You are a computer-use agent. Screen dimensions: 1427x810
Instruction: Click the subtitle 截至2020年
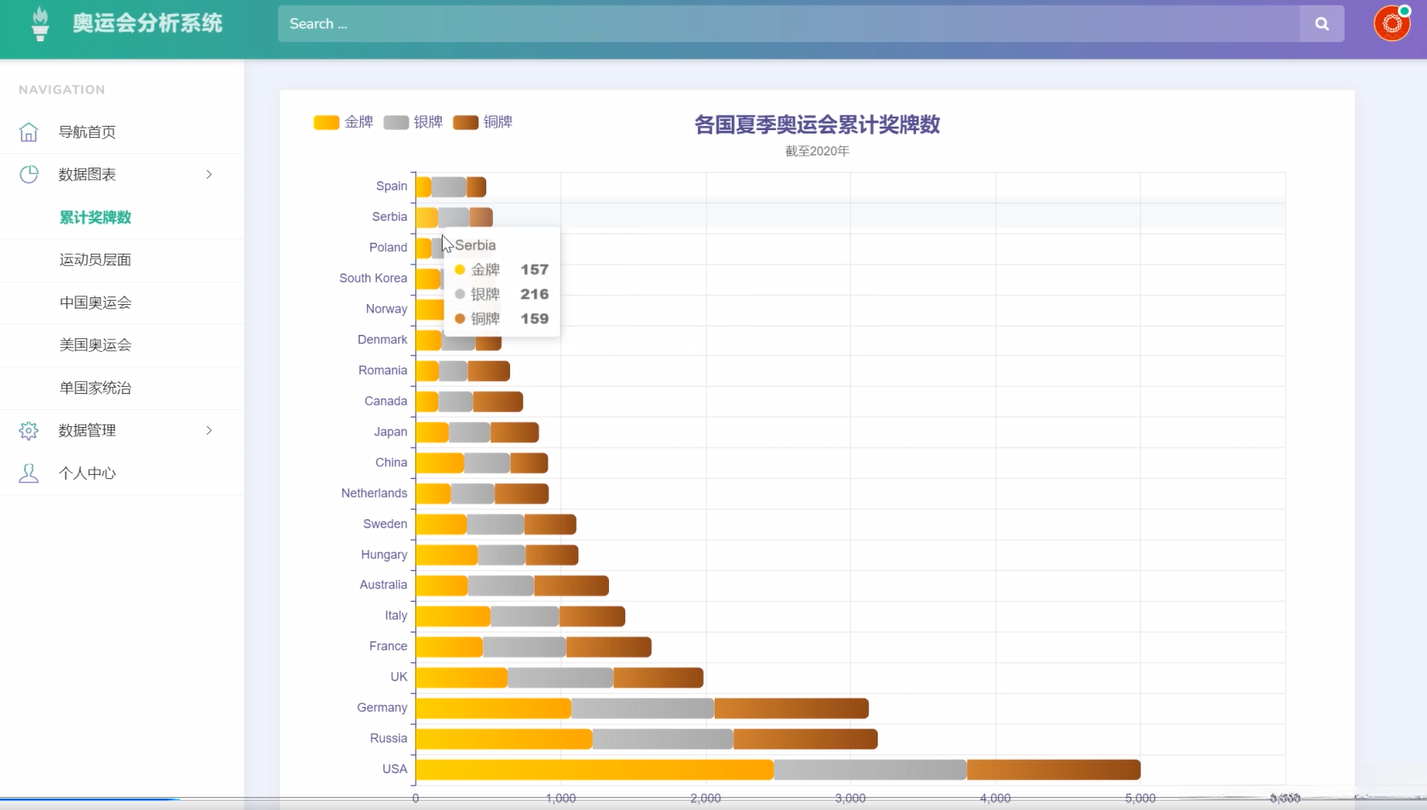click(817, 151)
